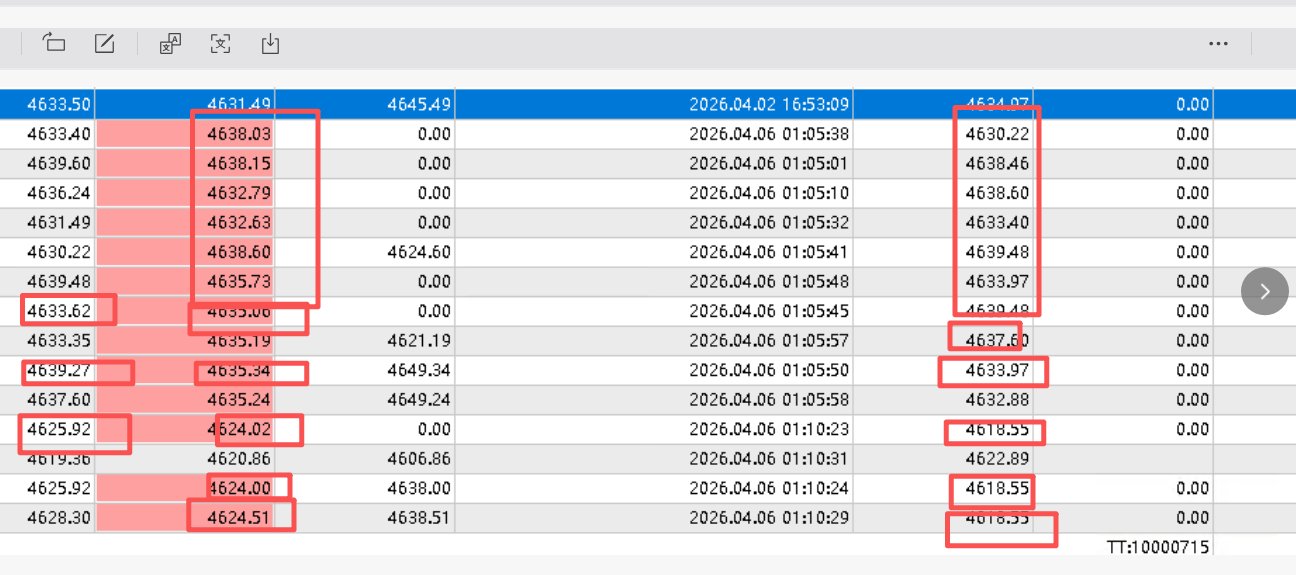Go to next image with chevron arrow
Screen dimensions: 1296x575
[x=1265, y=291]
